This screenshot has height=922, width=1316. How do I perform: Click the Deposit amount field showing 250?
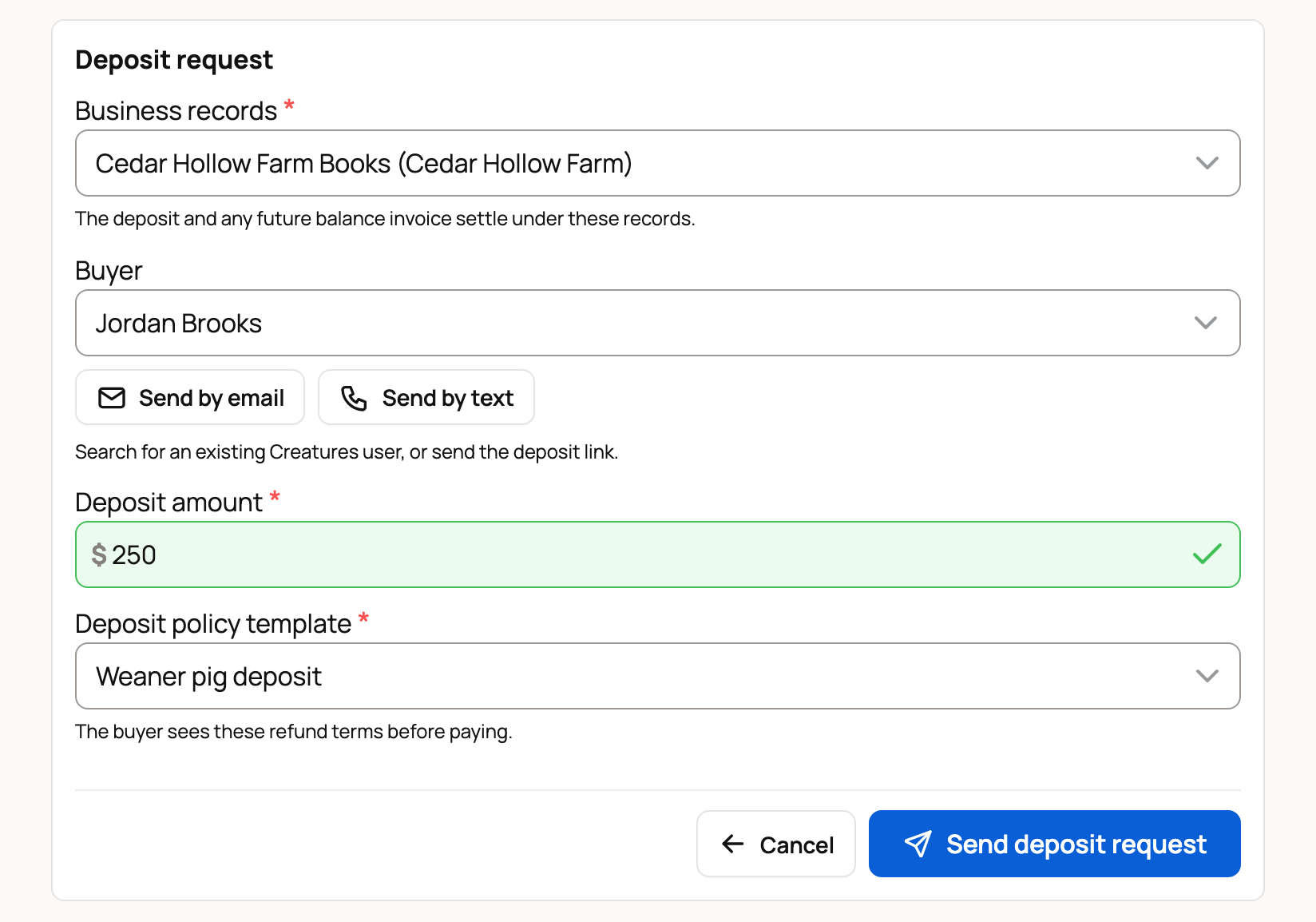pos(657,554)
